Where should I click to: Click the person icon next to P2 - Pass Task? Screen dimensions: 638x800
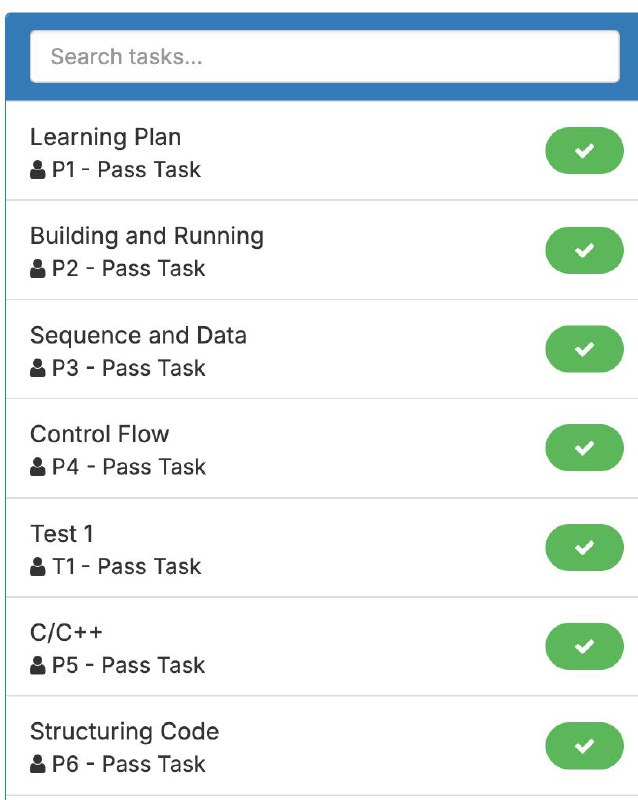tap(38, 269)
